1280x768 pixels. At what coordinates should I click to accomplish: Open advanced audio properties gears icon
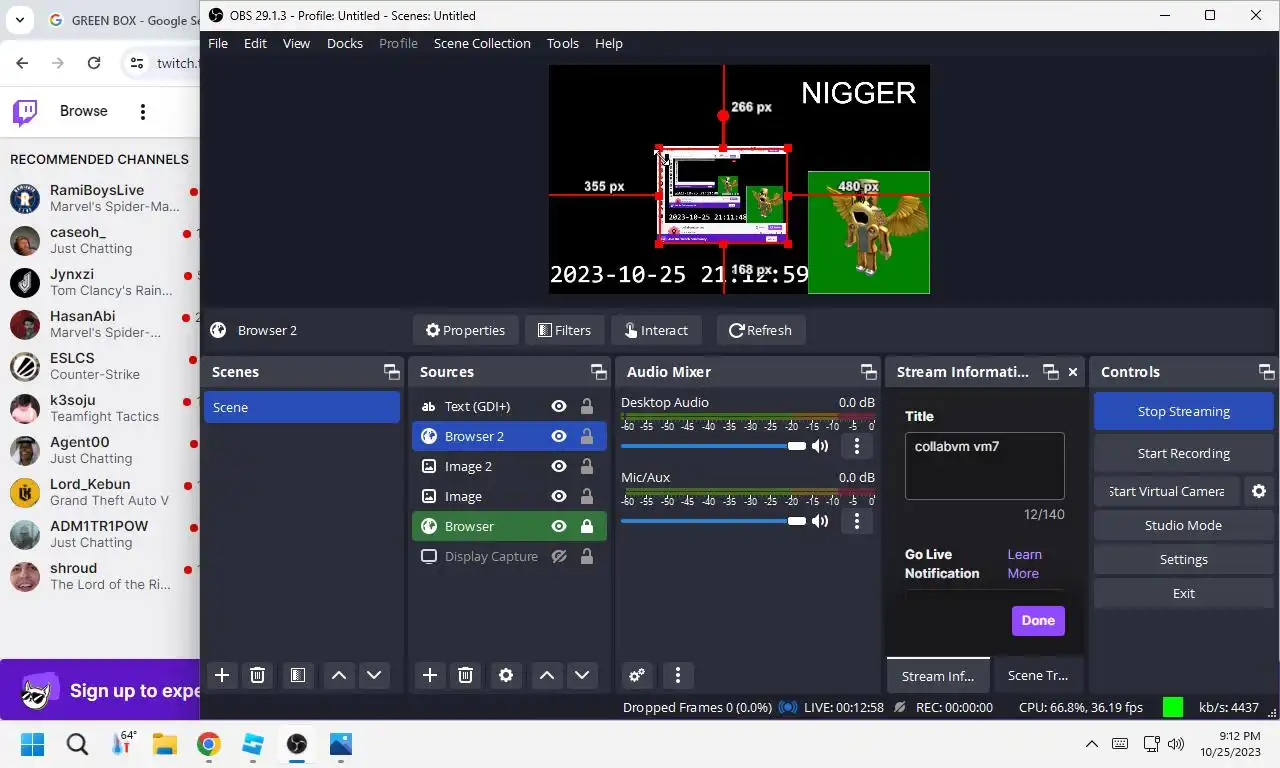click(x=636, y=675)
